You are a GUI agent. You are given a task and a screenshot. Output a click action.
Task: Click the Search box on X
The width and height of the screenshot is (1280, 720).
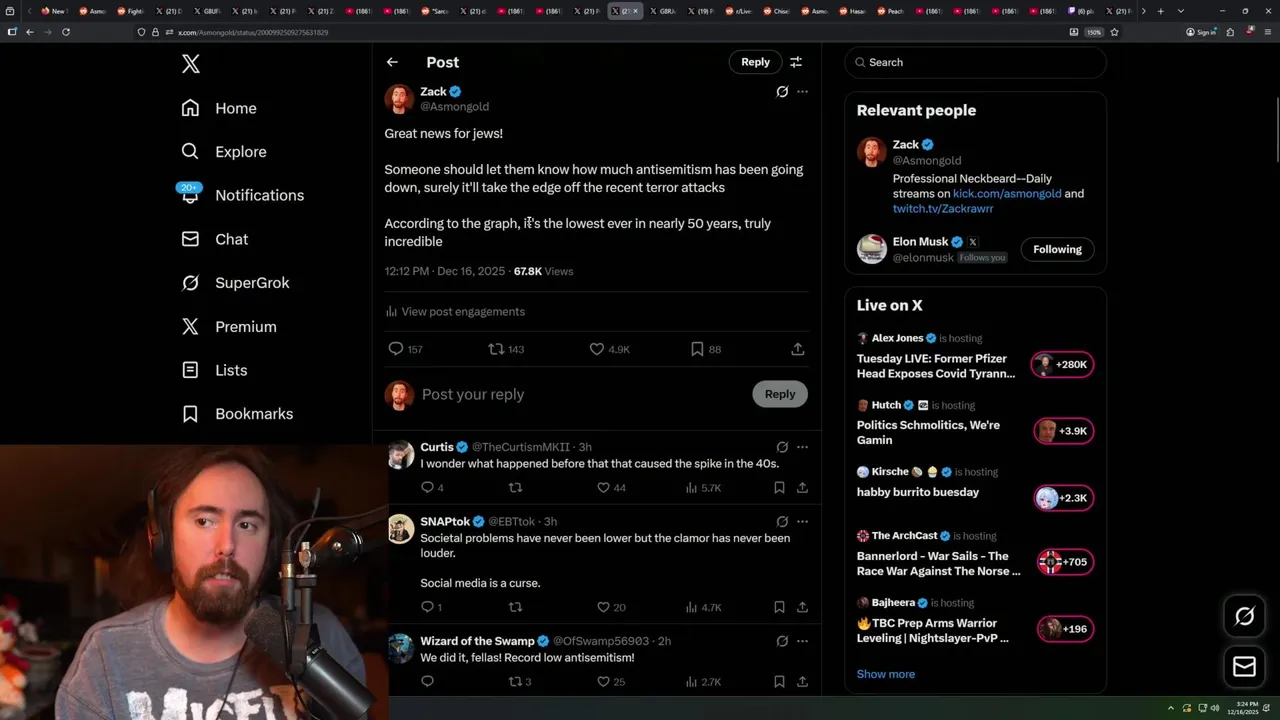[976, 62]
